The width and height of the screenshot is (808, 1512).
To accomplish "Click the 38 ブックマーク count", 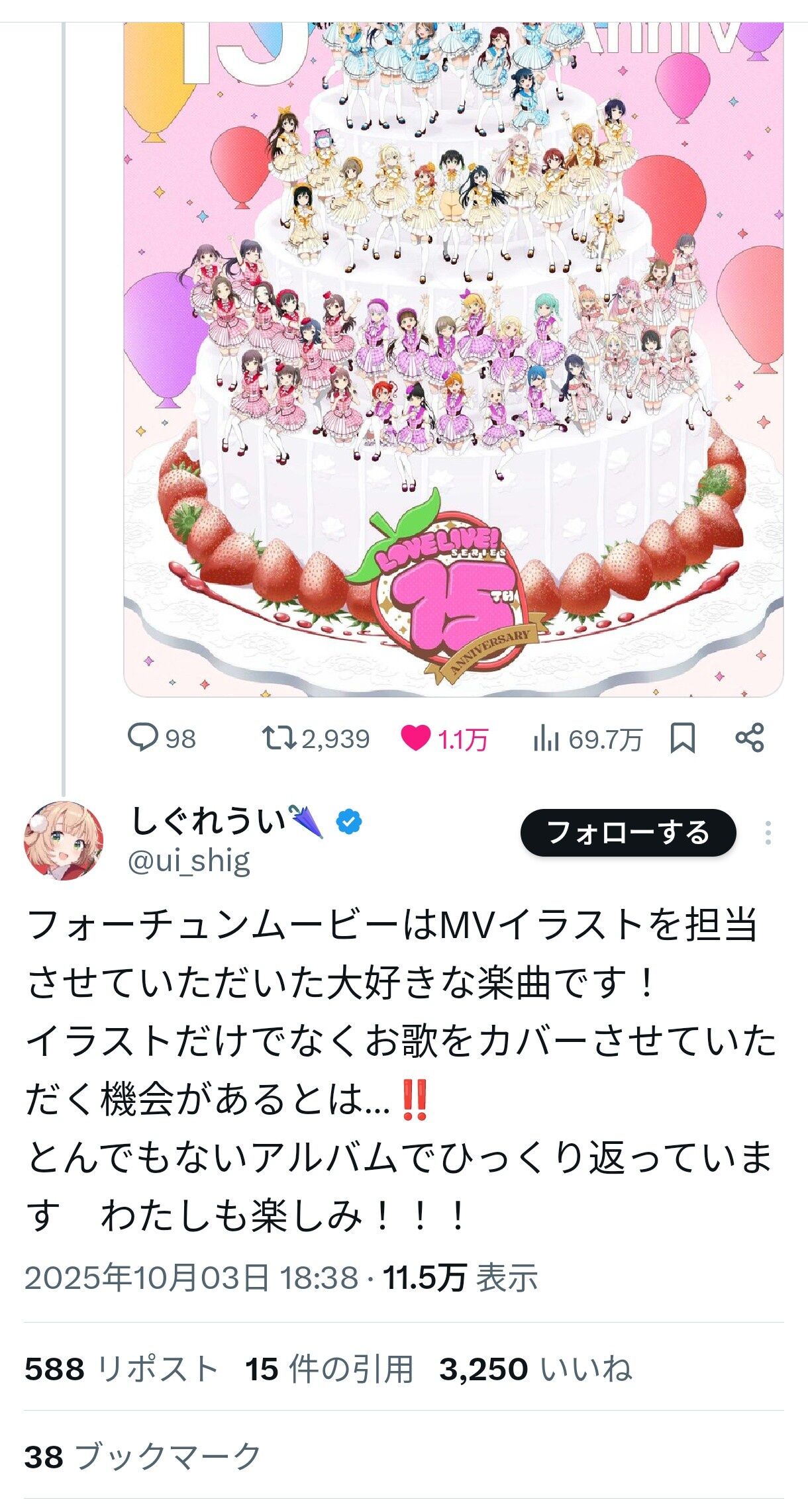I will 143,1456.
